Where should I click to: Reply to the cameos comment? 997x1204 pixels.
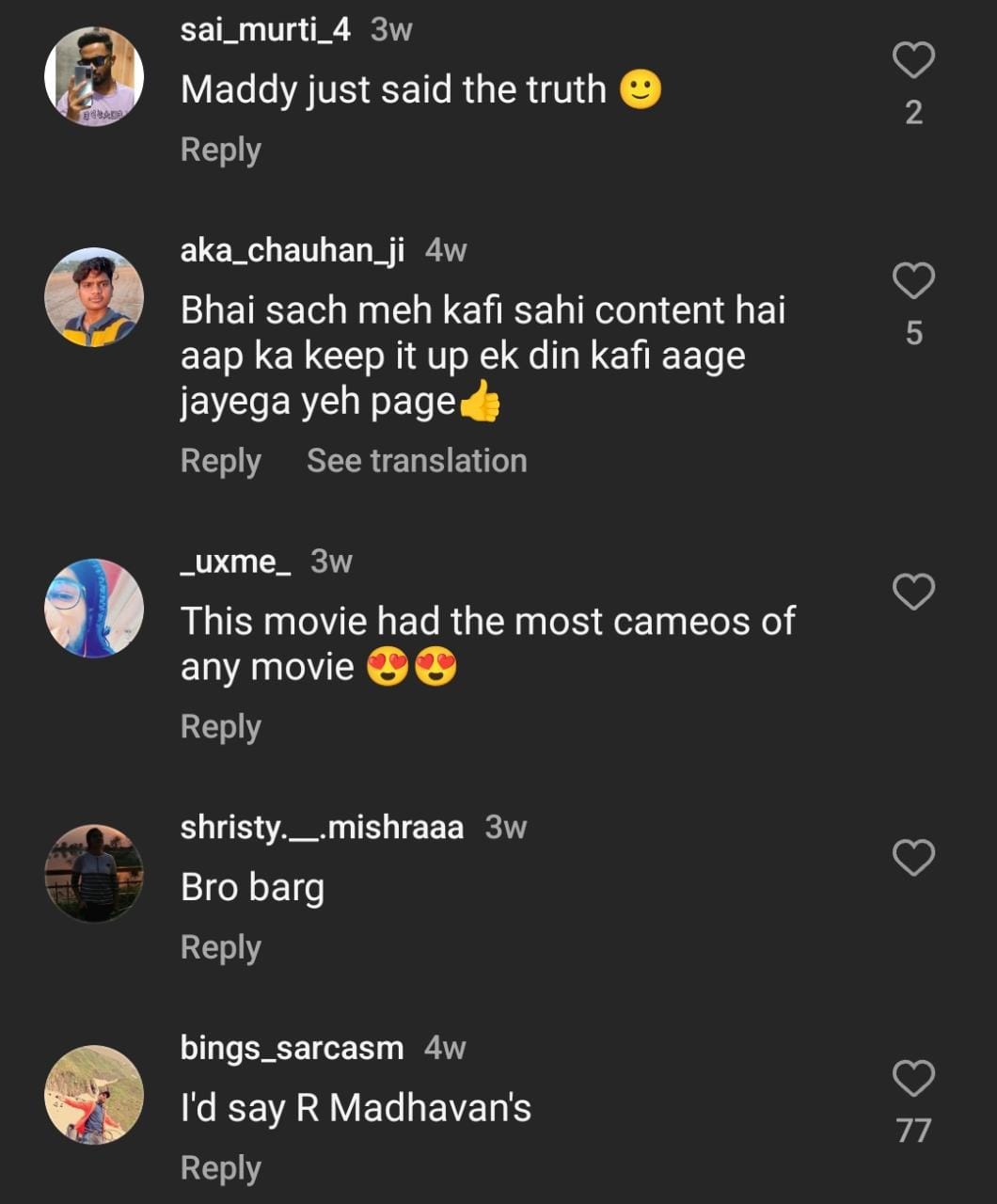pos(220,727)
